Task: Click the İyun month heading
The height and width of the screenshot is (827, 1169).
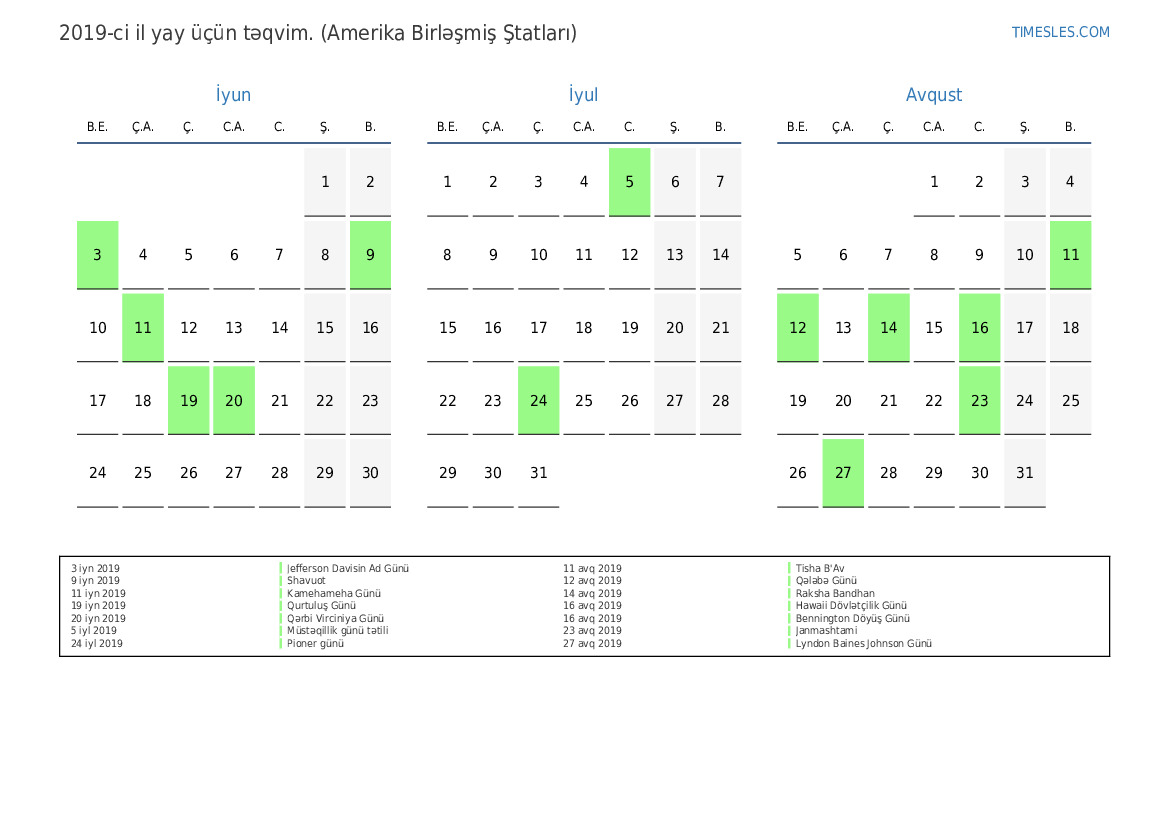Action: click(233, 95)
